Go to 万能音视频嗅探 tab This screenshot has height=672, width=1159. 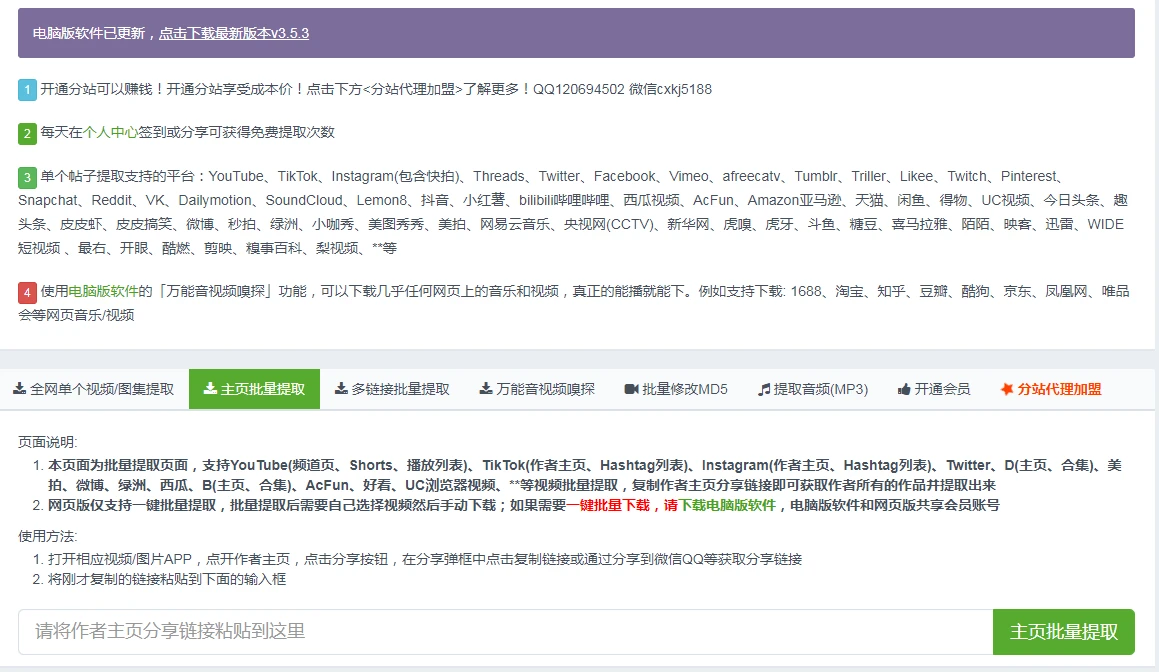click(x=537, y=389)
